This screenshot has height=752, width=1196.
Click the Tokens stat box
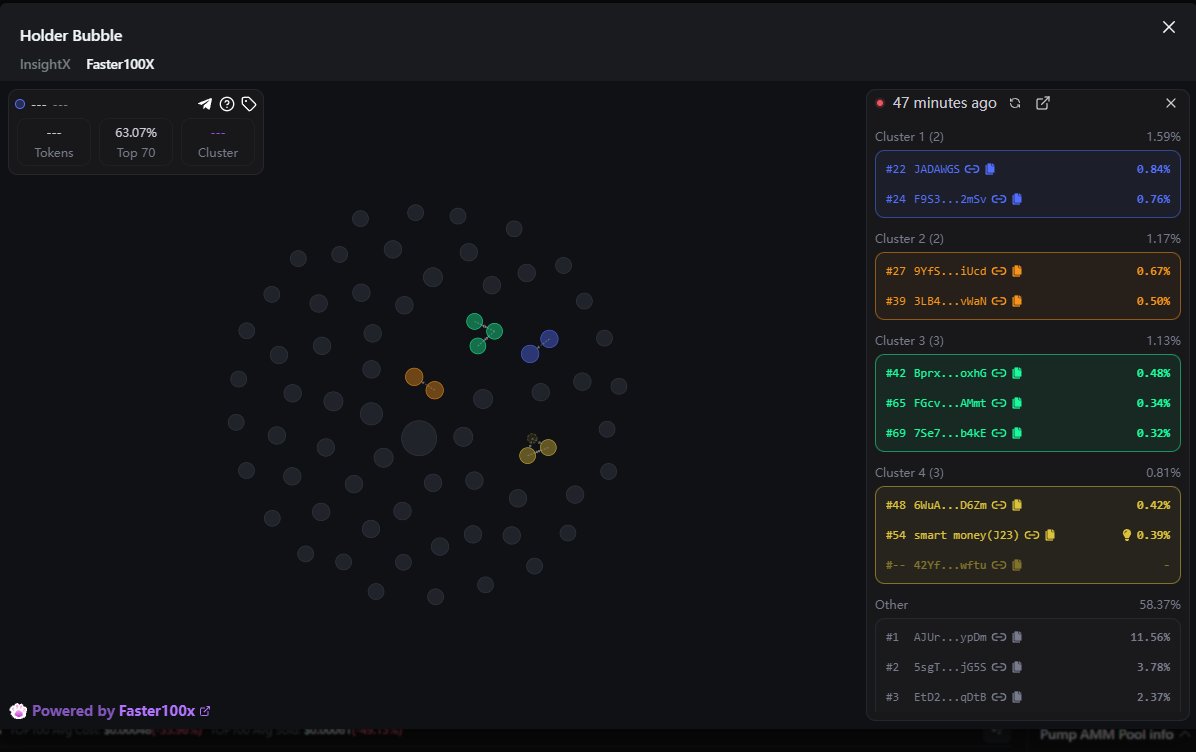point(53,142)
